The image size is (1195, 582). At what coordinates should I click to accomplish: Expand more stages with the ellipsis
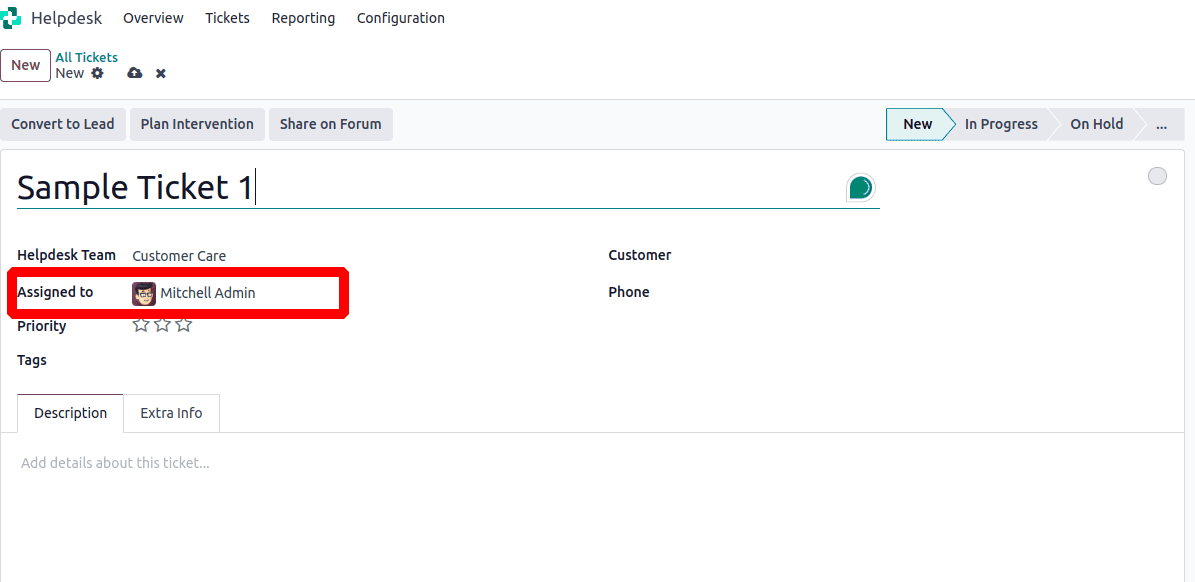[x=1161, y=124]
